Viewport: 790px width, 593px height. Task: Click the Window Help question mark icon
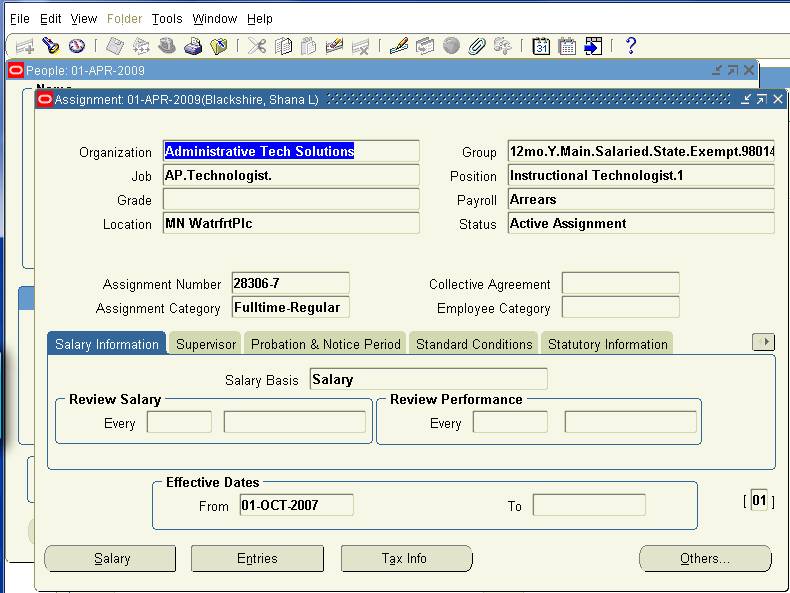[631, 46]
